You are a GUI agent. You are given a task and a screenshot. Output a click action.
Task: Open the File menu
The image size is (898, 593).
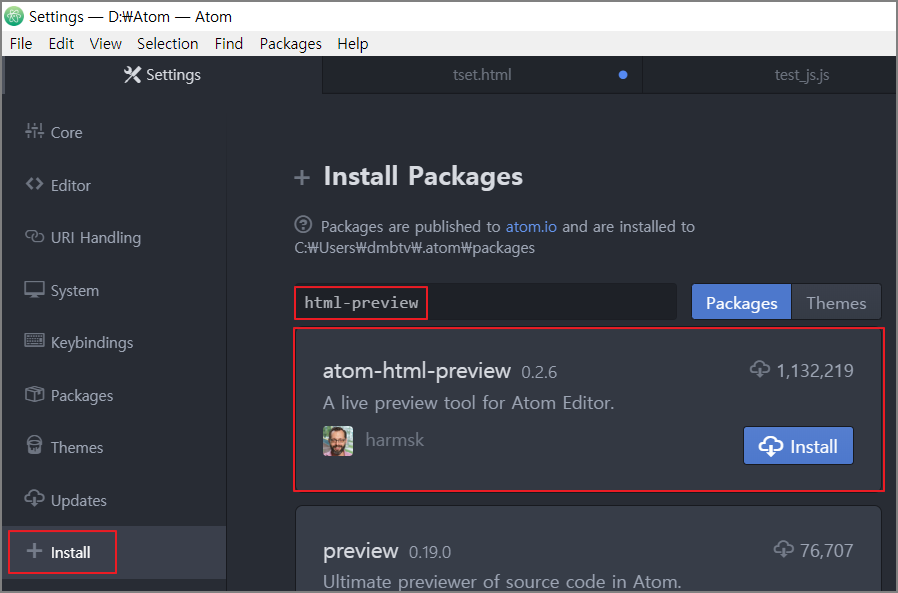pos(21,44)
